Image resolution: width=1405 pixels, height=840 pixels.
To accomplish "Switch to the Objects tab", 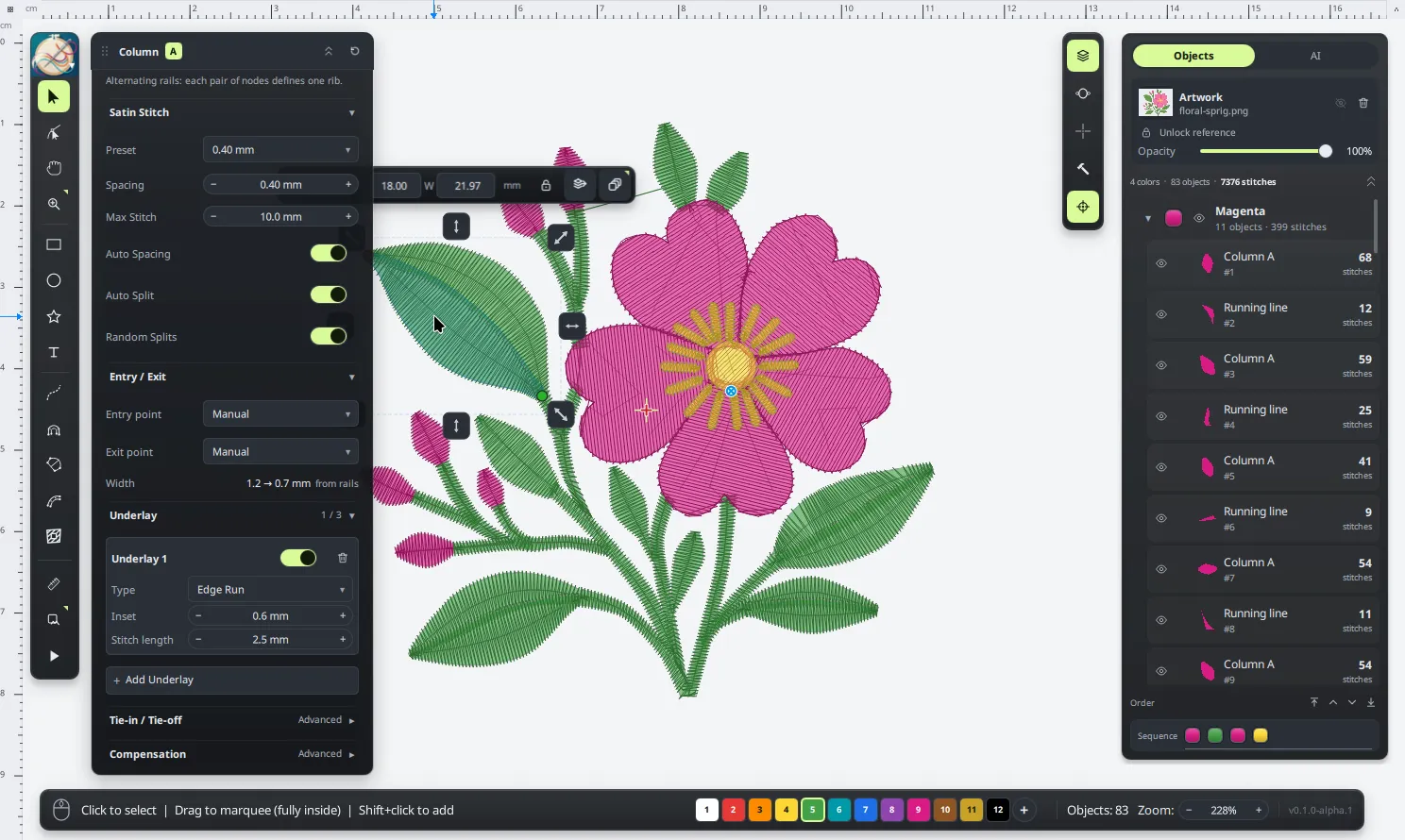I will pos(1193,56).
